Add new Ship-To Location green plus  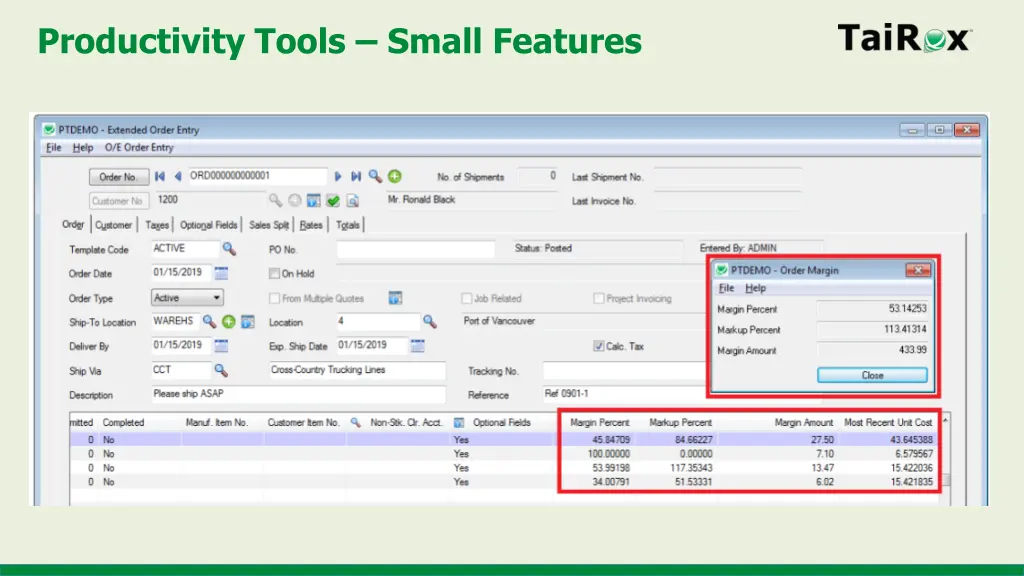click(x=229, y=321)
